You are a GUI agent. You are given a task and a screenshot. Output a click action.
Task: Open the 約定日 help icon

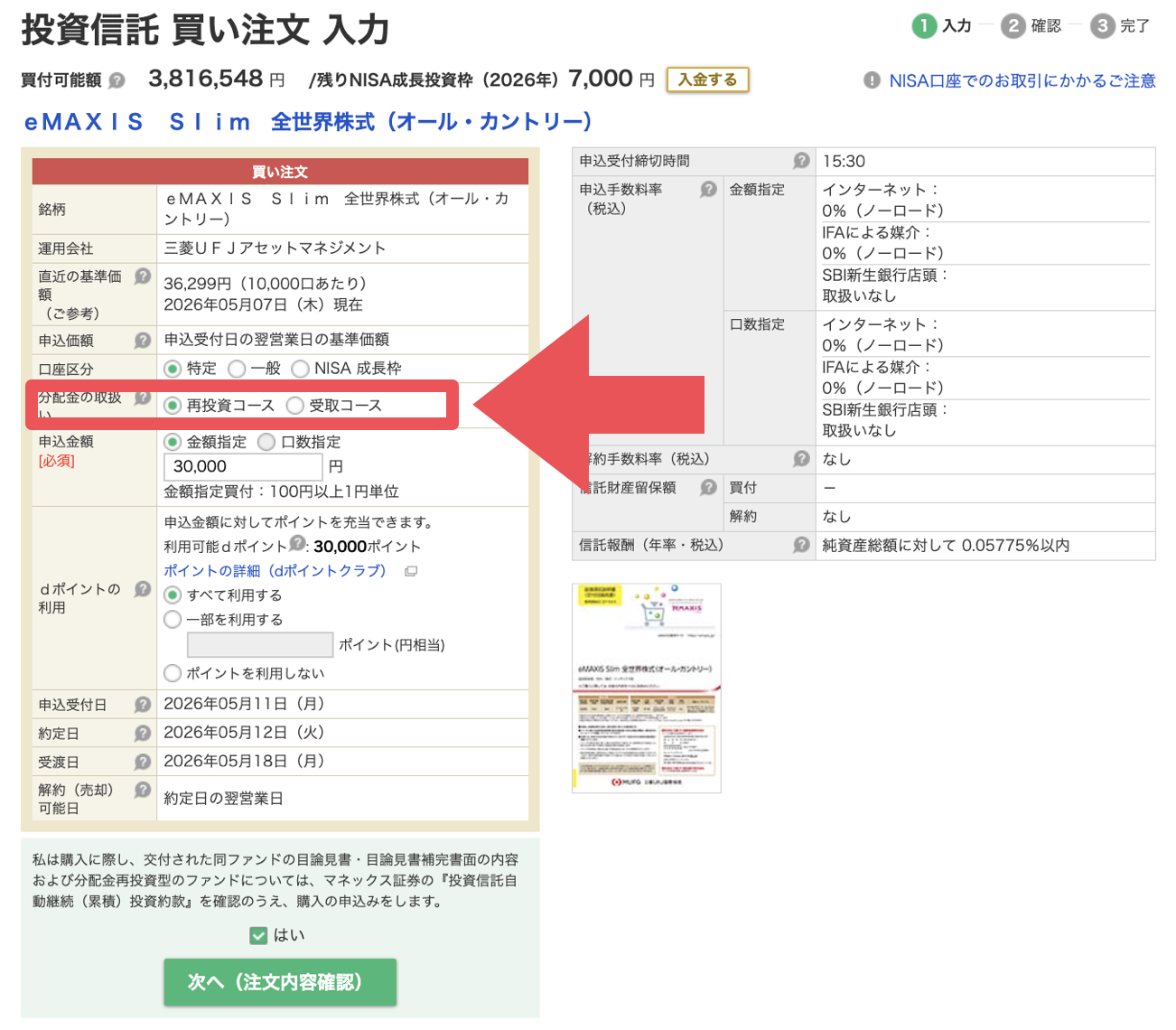coord(143,734)
